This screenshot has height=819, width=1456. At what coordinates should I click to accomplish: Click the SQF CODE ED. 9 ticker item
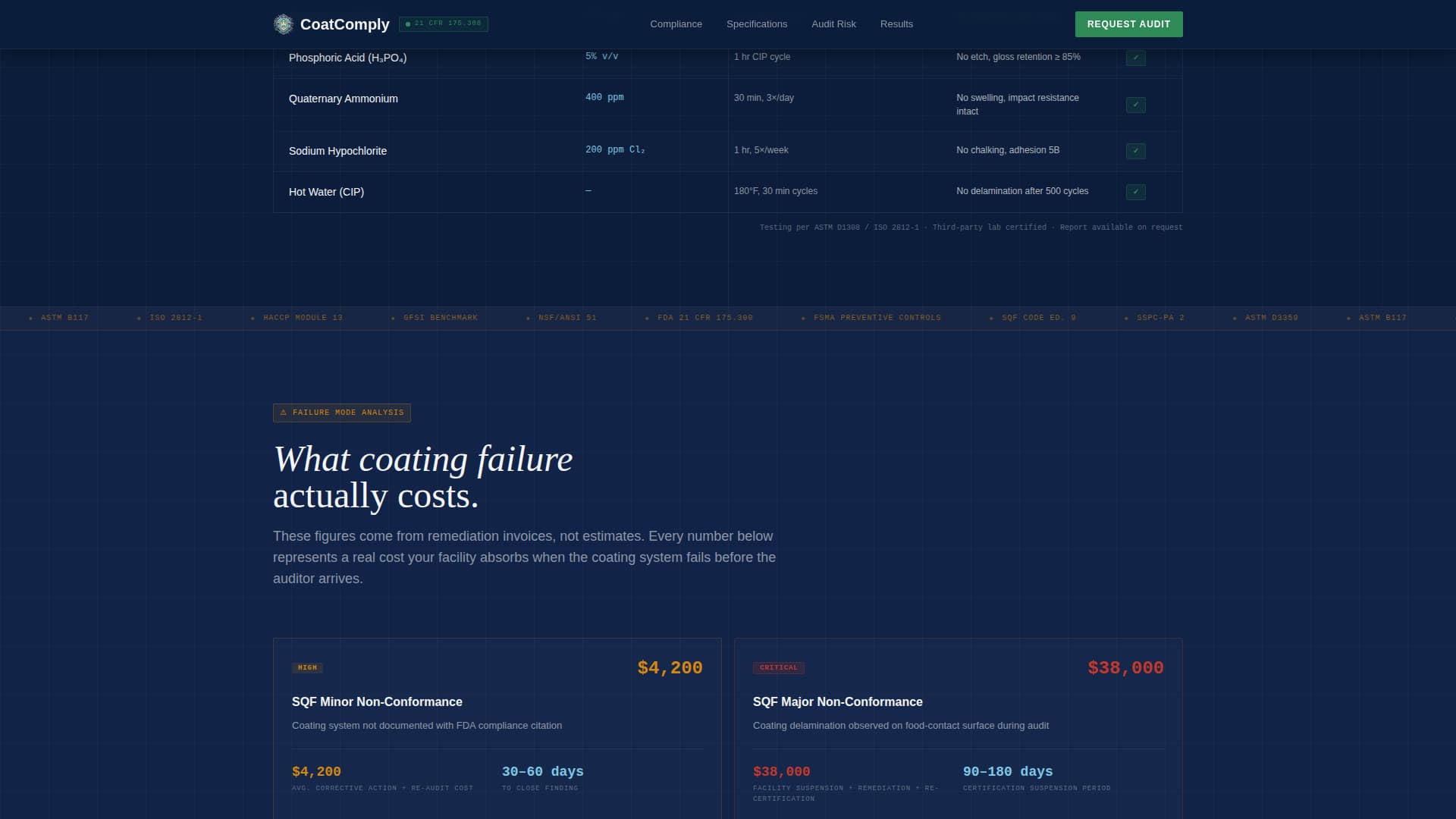coord(1037,318)
